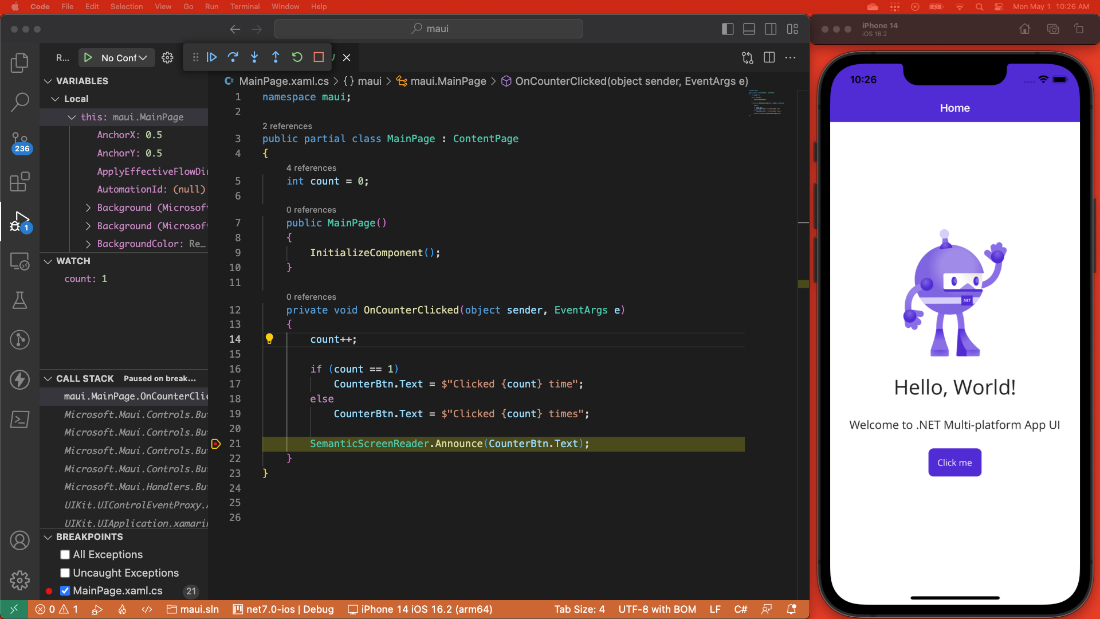Open the Terminal menu
Screen dimensions: 1100x619
pos(245,6)
